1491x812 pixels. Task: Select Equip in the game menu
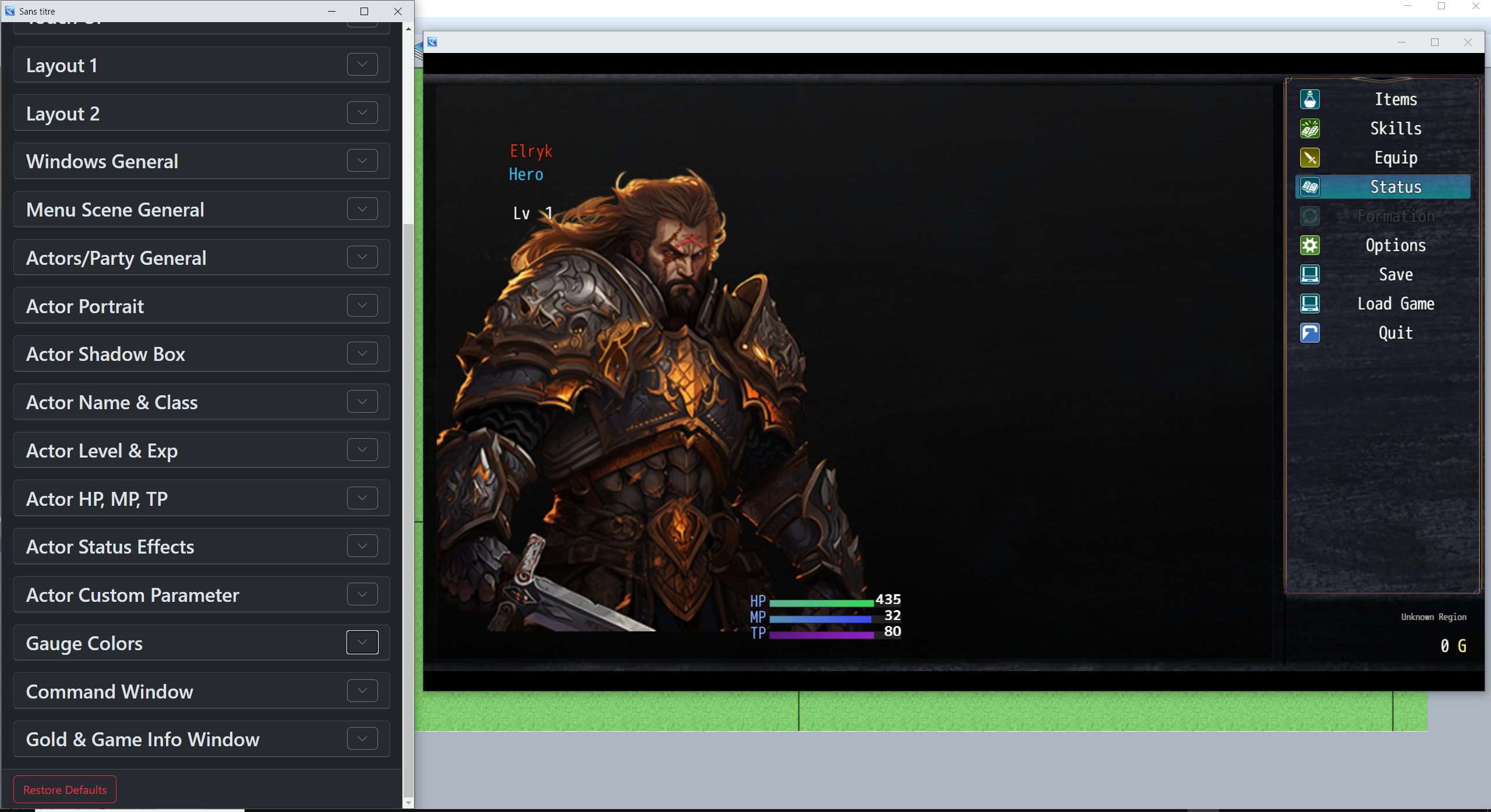[1395, 158]
